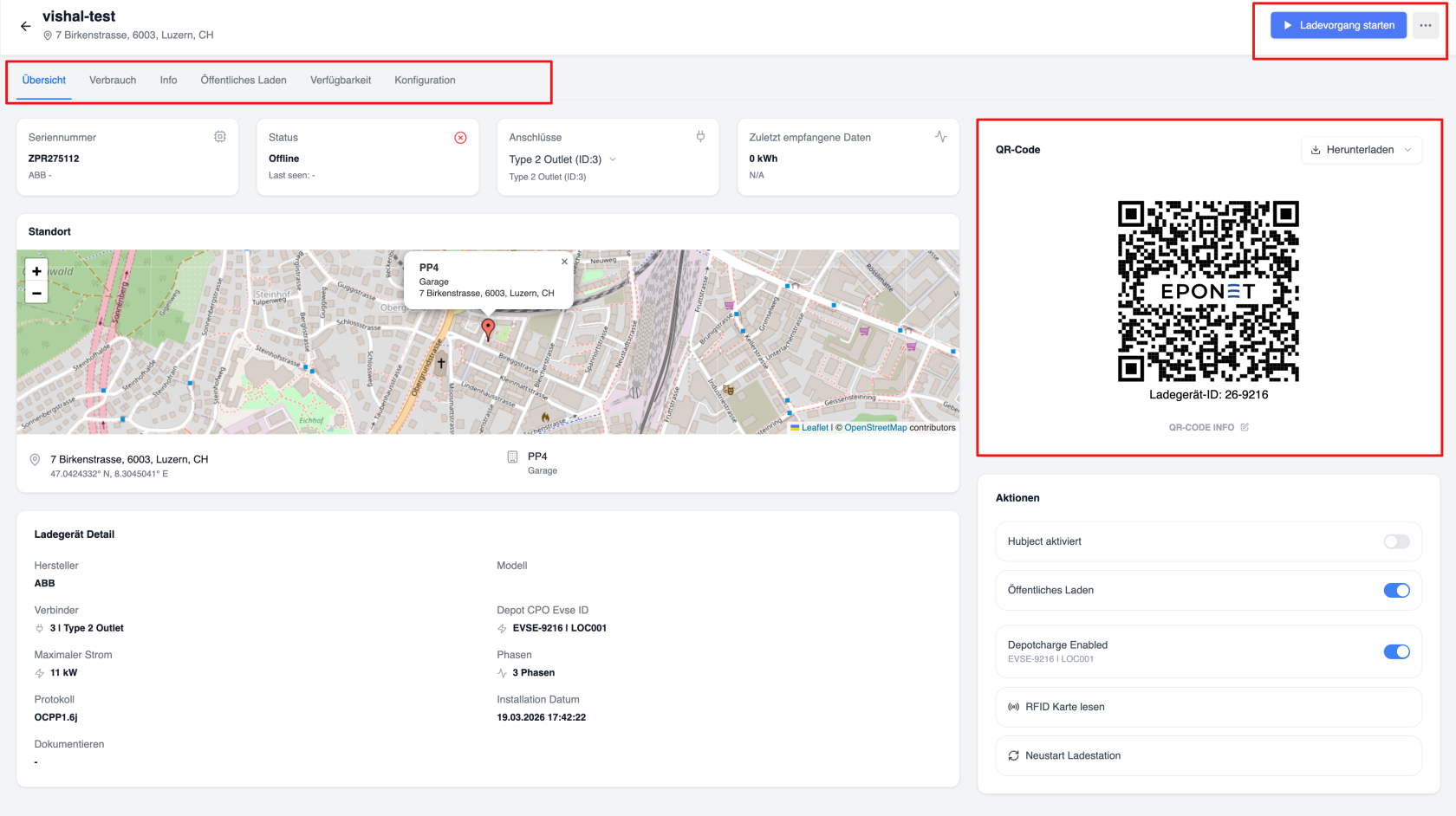
Task: Start charging with Ladevorgang starten
Action: (1338, 25)
